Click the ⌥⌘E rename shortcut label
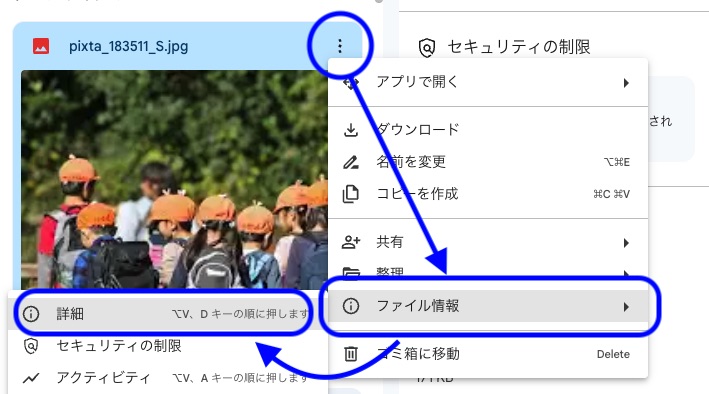This screenshot has width=709, height=394. click(616, 162)
